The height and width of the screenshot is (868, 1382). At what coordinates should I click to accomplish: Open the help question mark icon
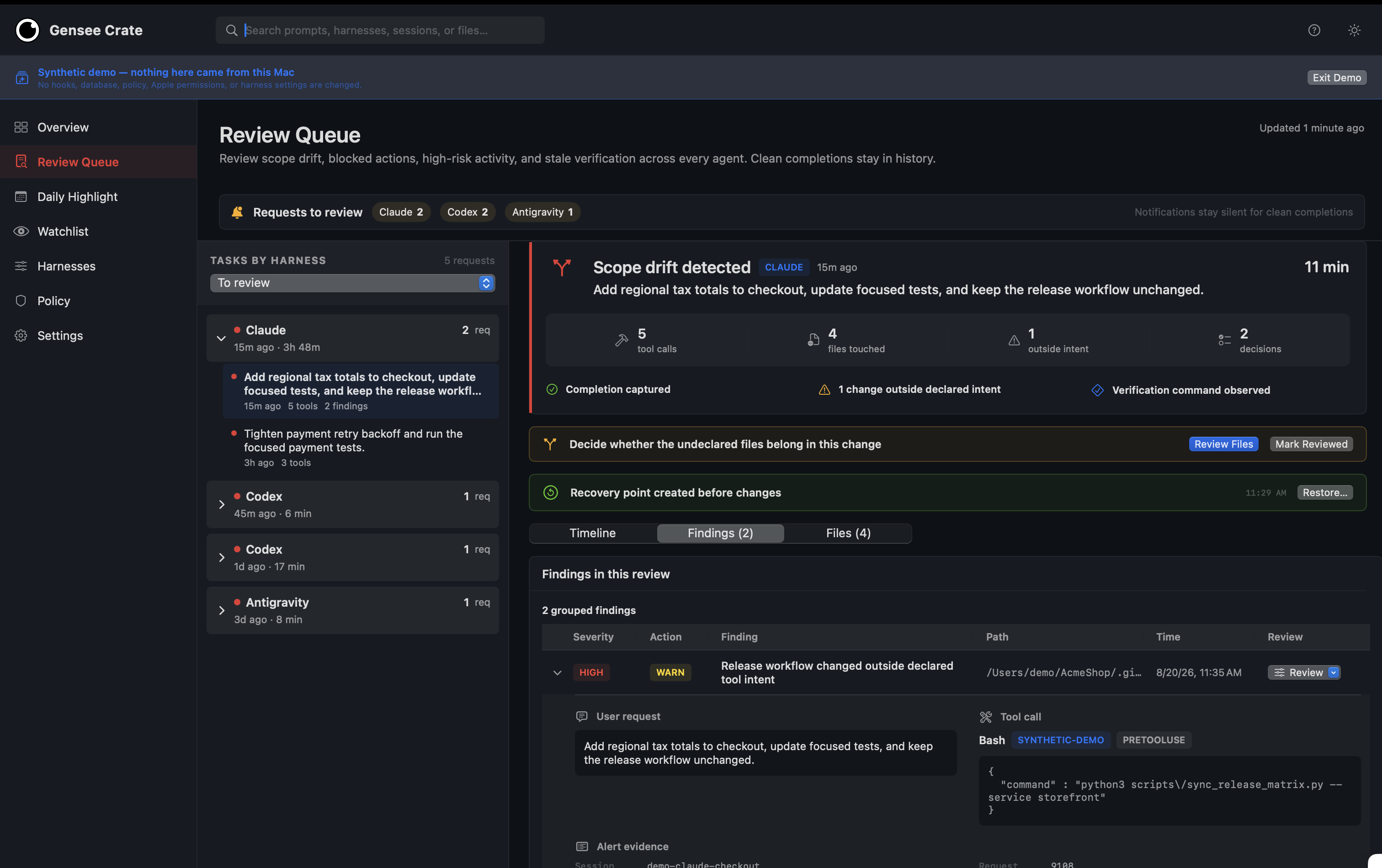(x=1314, y=30)
